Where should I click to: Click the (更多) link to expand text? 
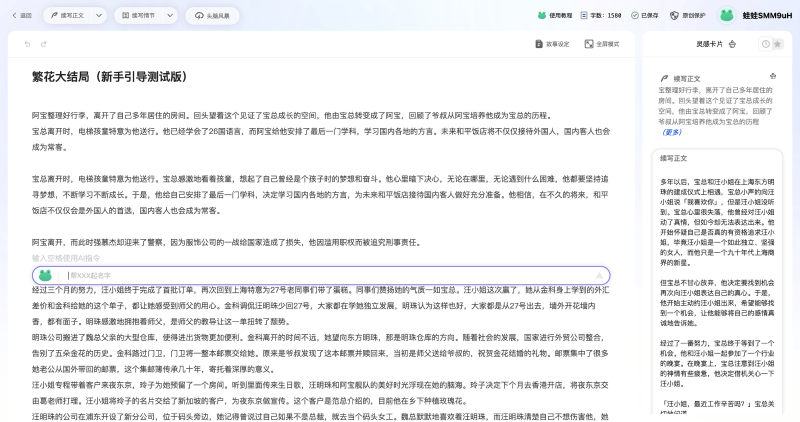click(x=672, y=131)
